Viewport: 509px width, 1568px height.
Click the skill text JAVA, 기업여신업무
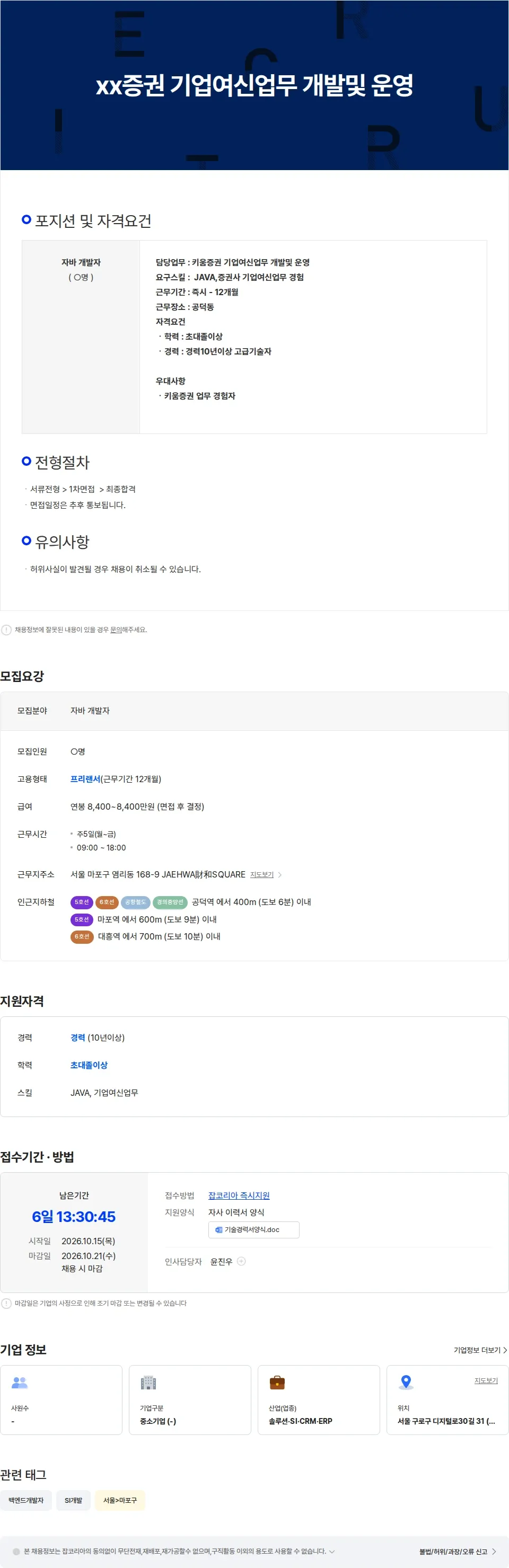click(x=104, y=1093)
